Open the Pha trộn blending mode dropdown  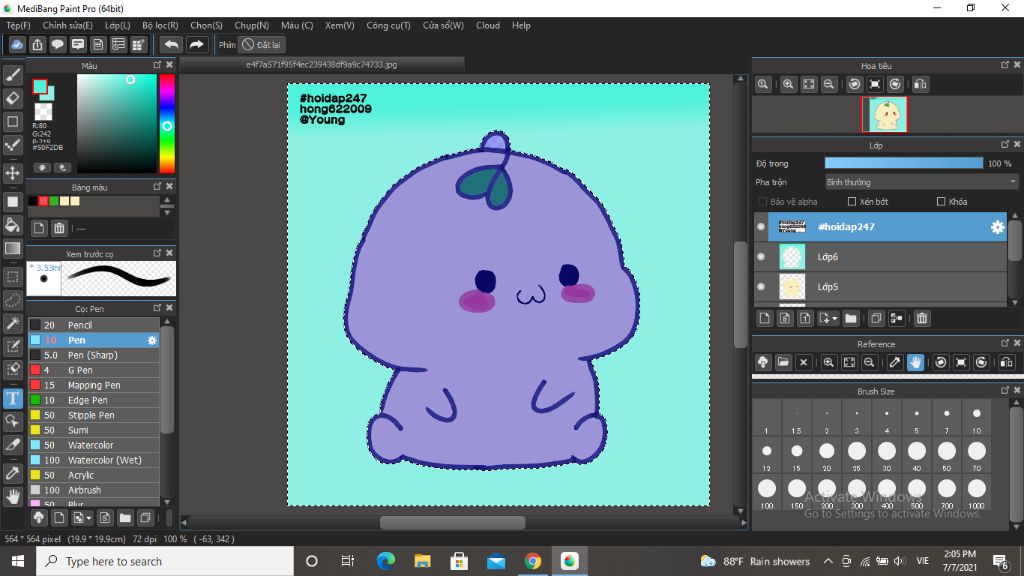[920, 182]
